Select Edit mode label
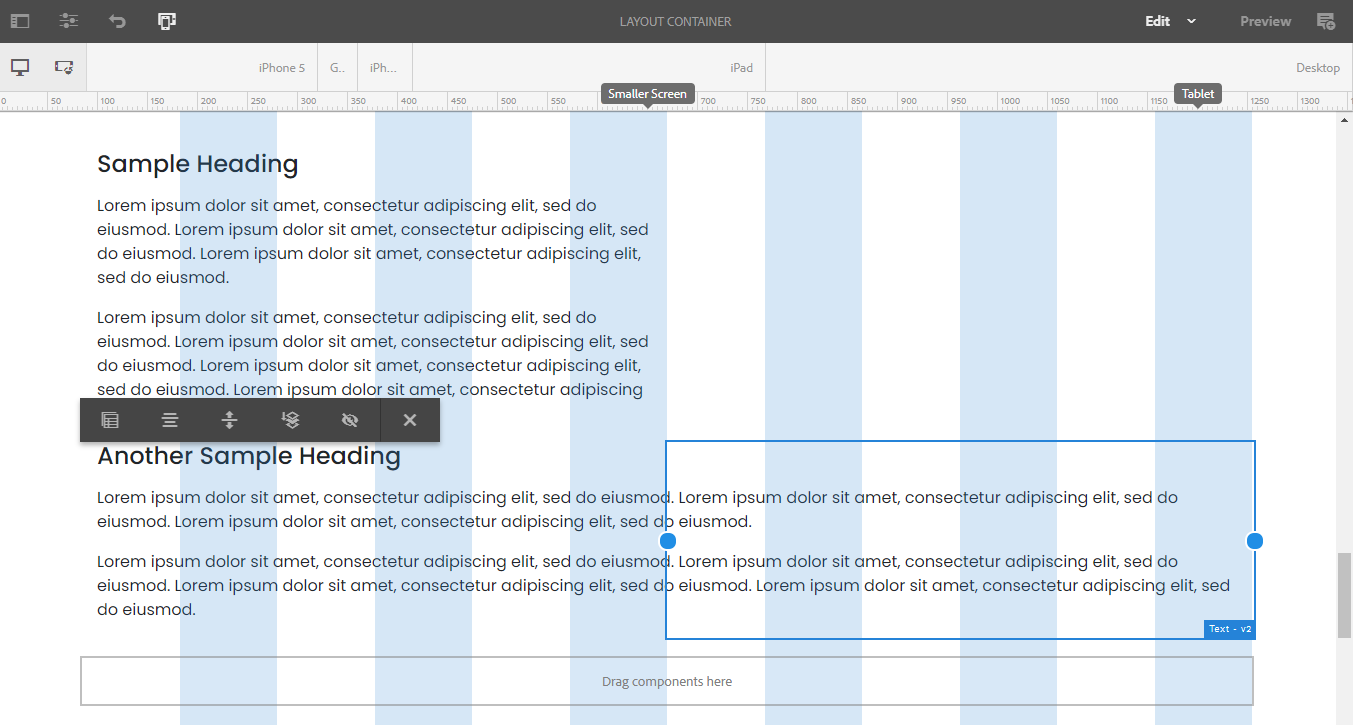This screenshot has height=725, width=1353. (1158, 21)
